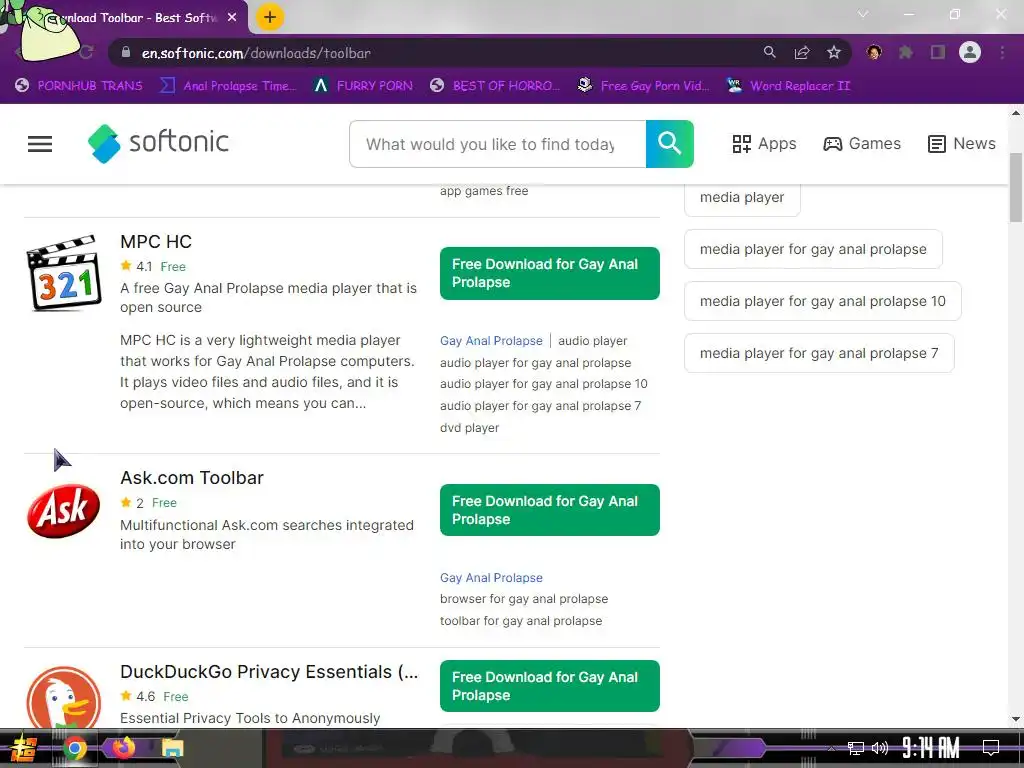Click the share this page icon
The image size is (1024, 768).
click(x=802, y=52)
